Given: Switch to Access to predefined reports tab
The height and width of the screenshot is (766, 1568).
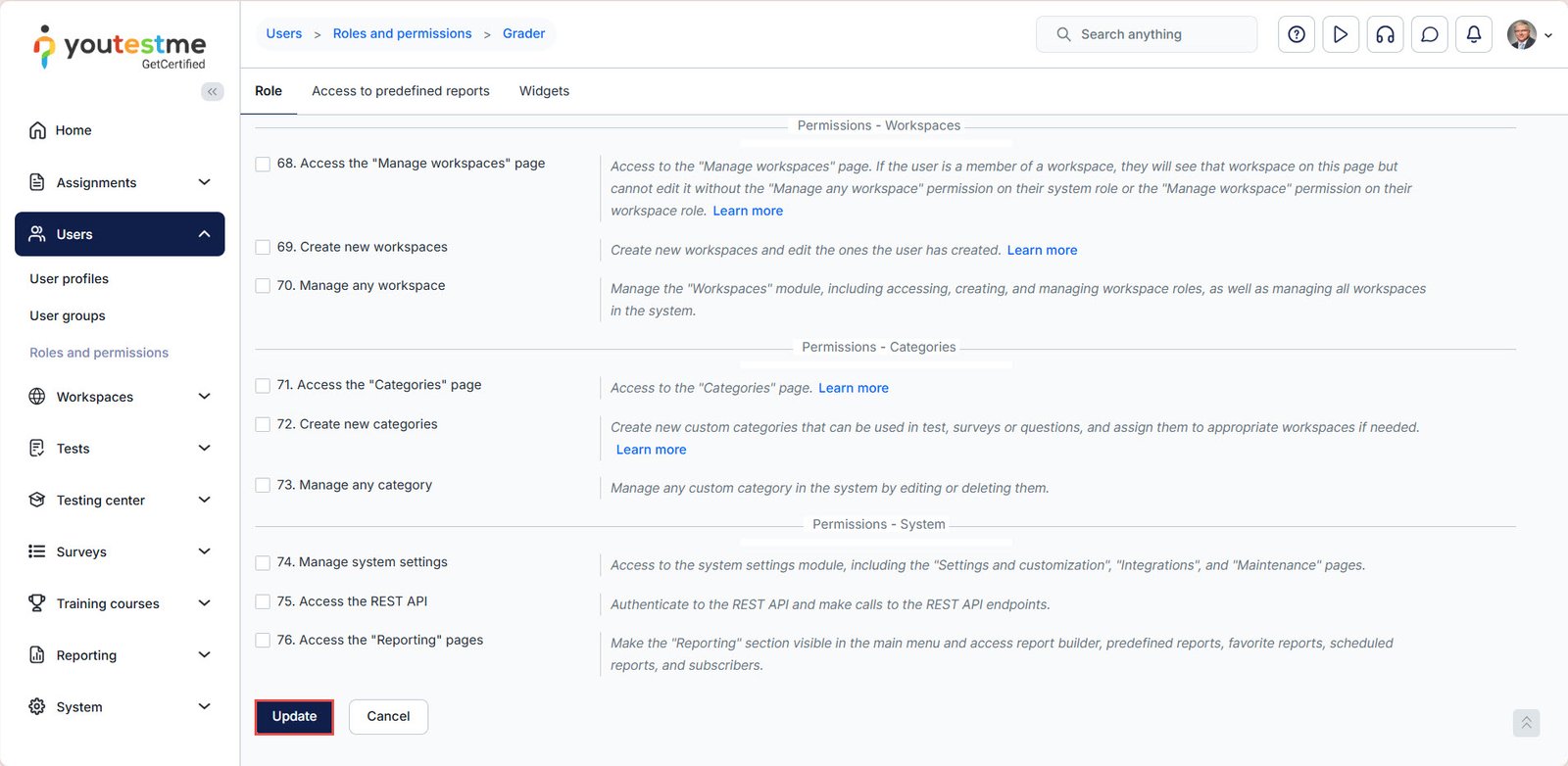Looking at the screenshot, I should pyautogui.click(x=400, y=91).
